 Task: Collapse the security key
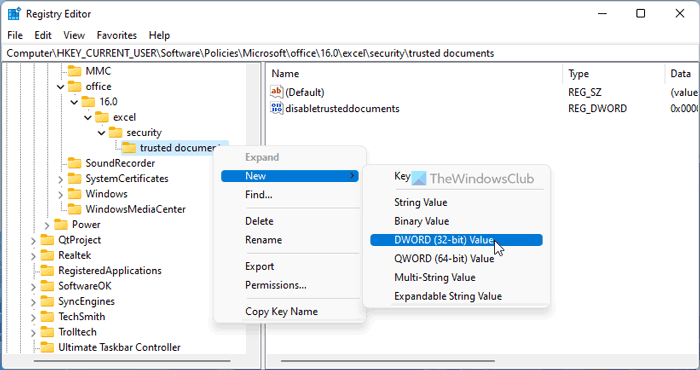[101, 133]
